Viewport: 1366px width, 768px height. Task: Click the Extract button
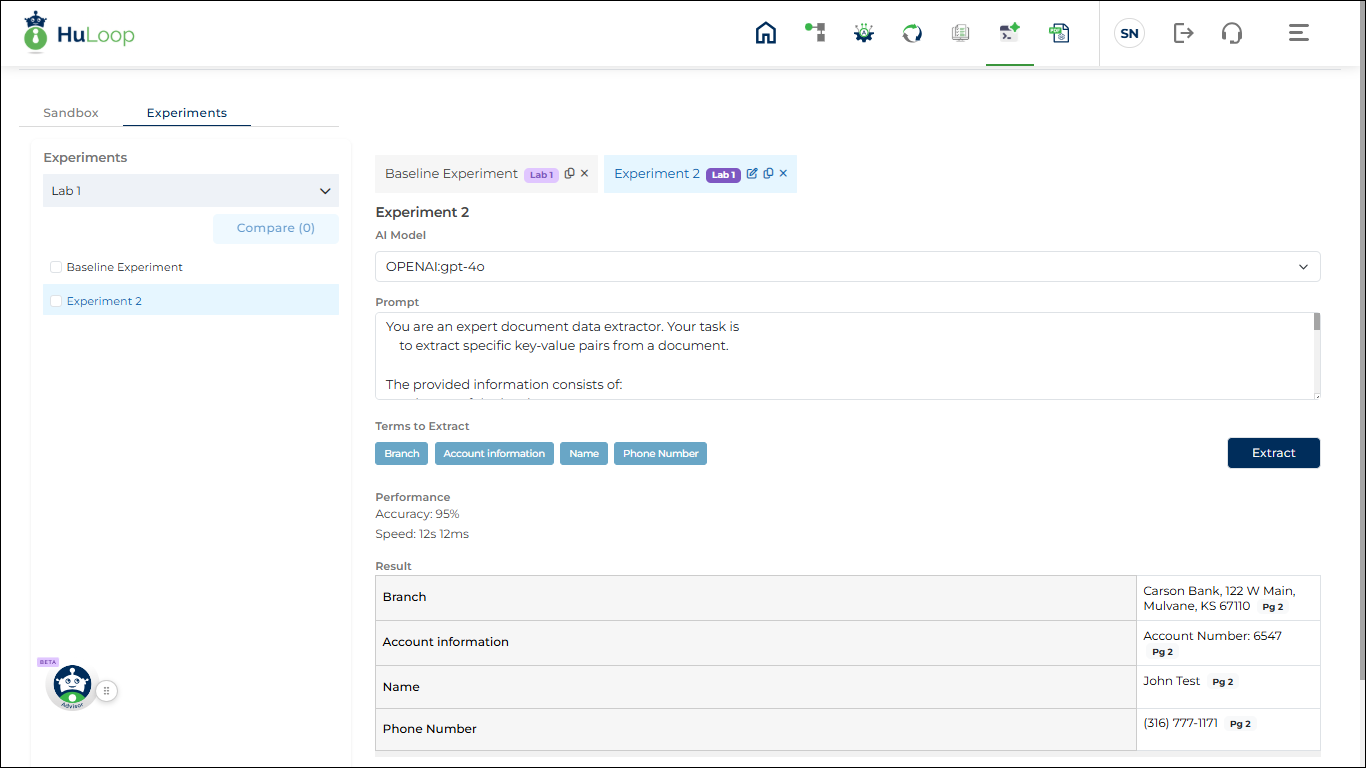click(x=1273, y=453)
